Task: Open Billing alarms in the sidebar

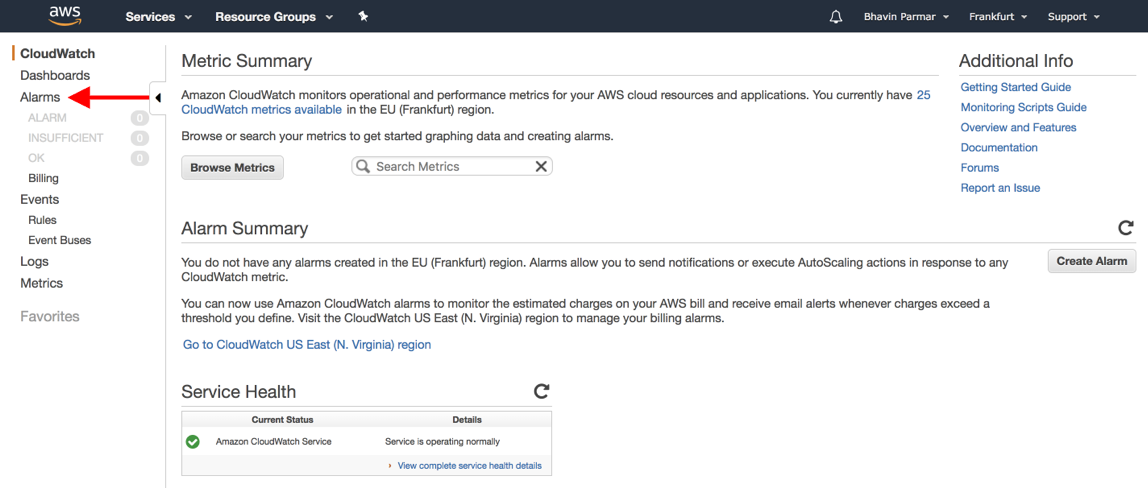Action: click(43, 179)
